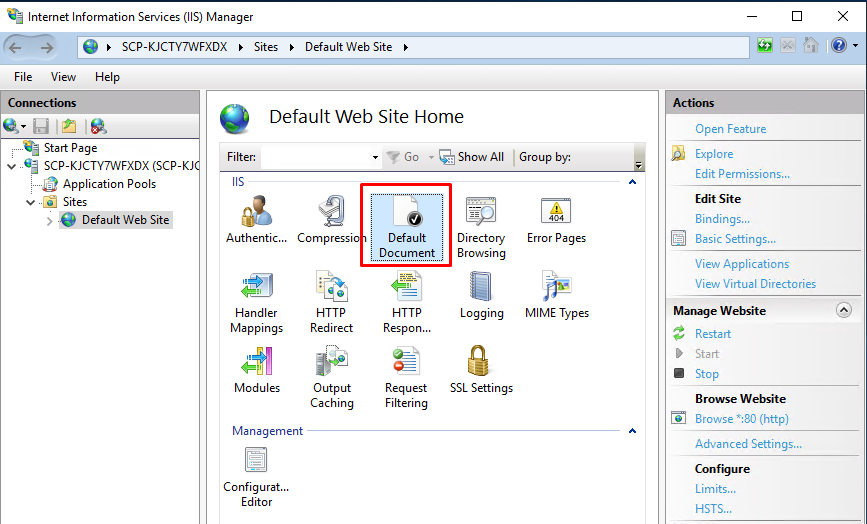Click View Applications link
The image size is (867, 524).
(x=741, y=264)
